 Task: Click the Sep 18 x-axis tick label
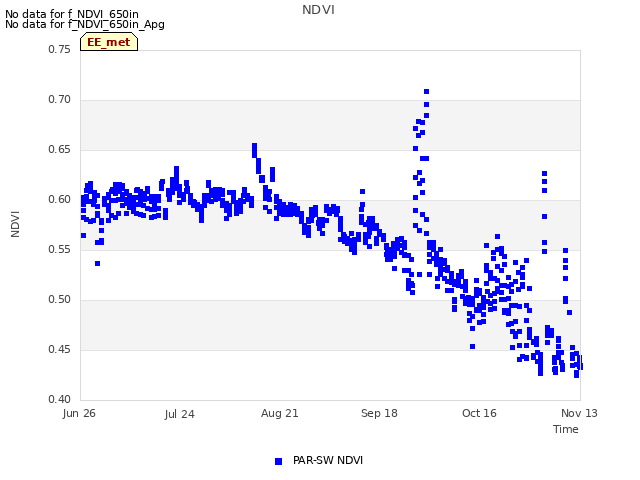pos(379,413)
